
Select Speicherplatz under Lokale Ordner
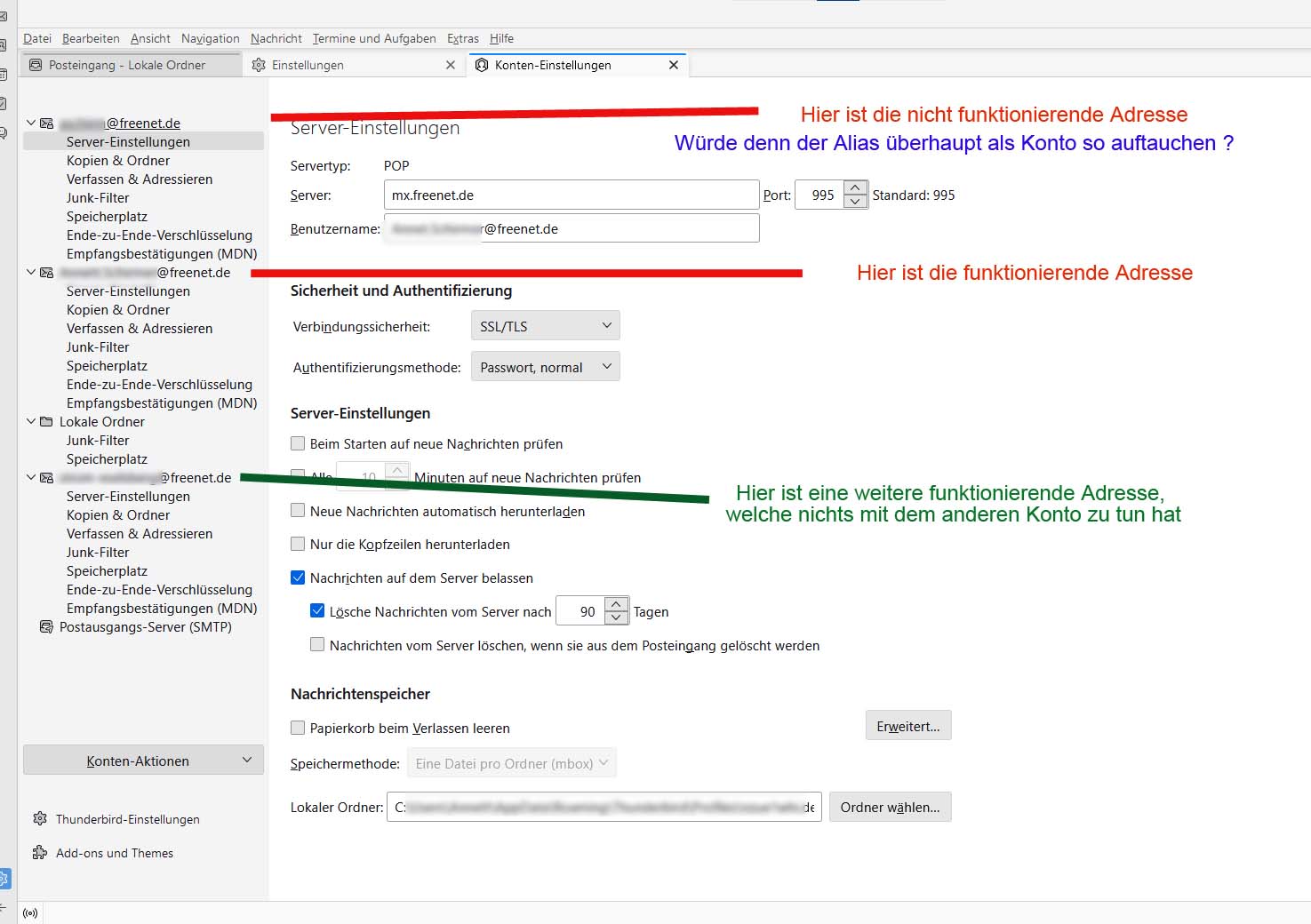pyautogui.click(x=107, y=459)
